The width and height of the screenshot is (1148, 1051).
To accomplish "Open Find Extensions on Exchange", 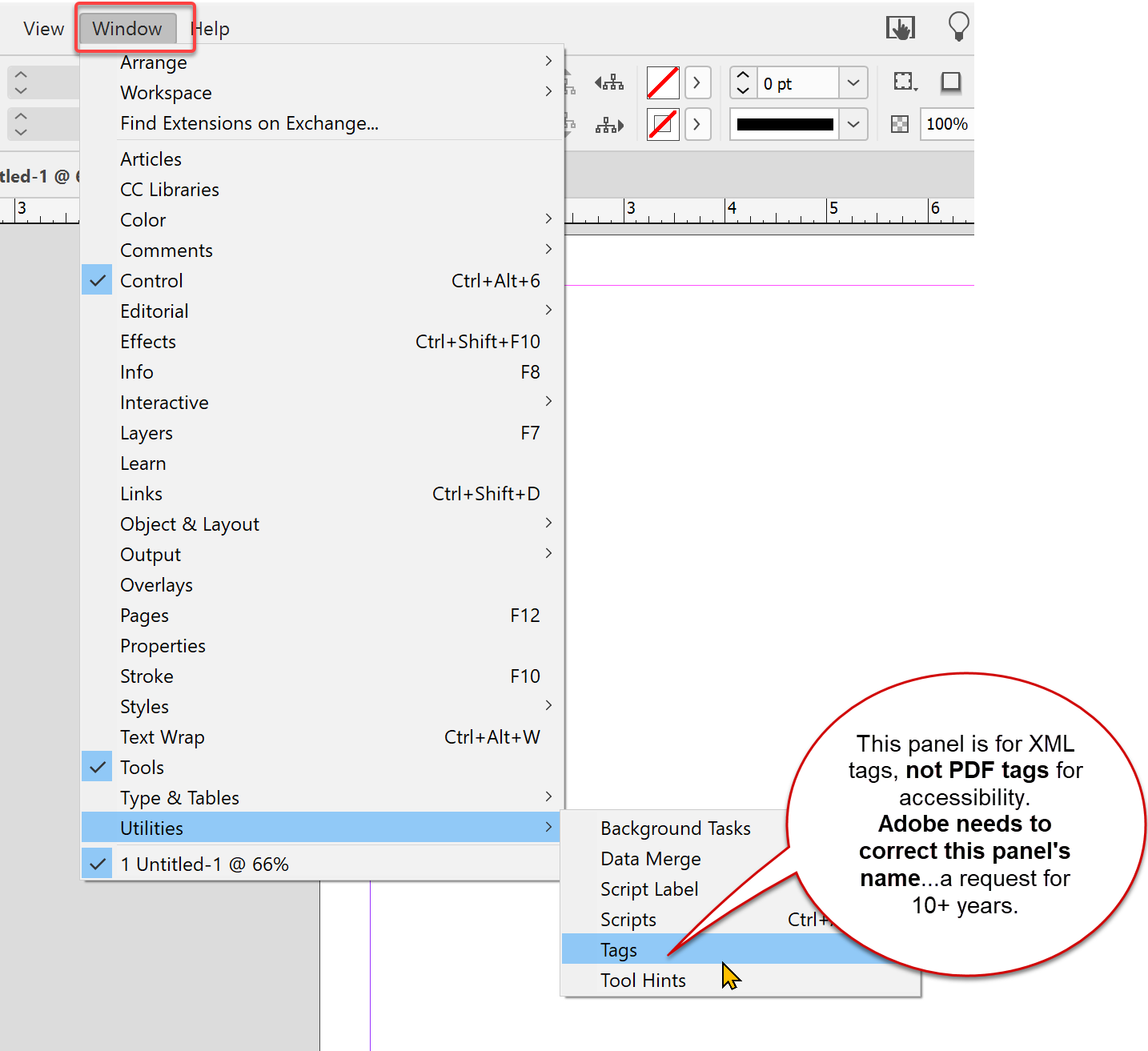I will (x=249, y=123).
